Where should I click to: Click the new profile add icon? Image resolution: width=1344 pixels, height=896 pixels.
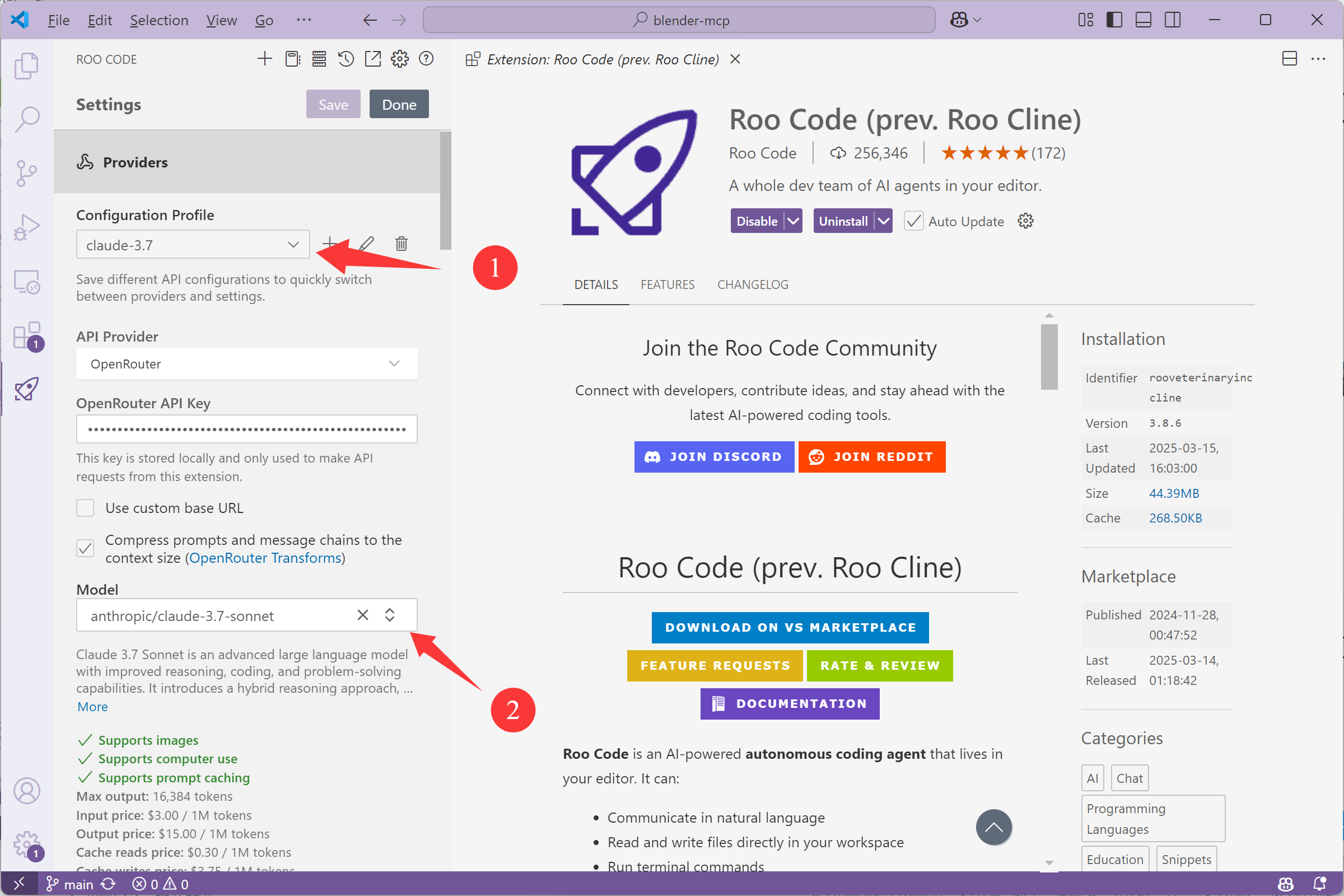coord(331,244)
